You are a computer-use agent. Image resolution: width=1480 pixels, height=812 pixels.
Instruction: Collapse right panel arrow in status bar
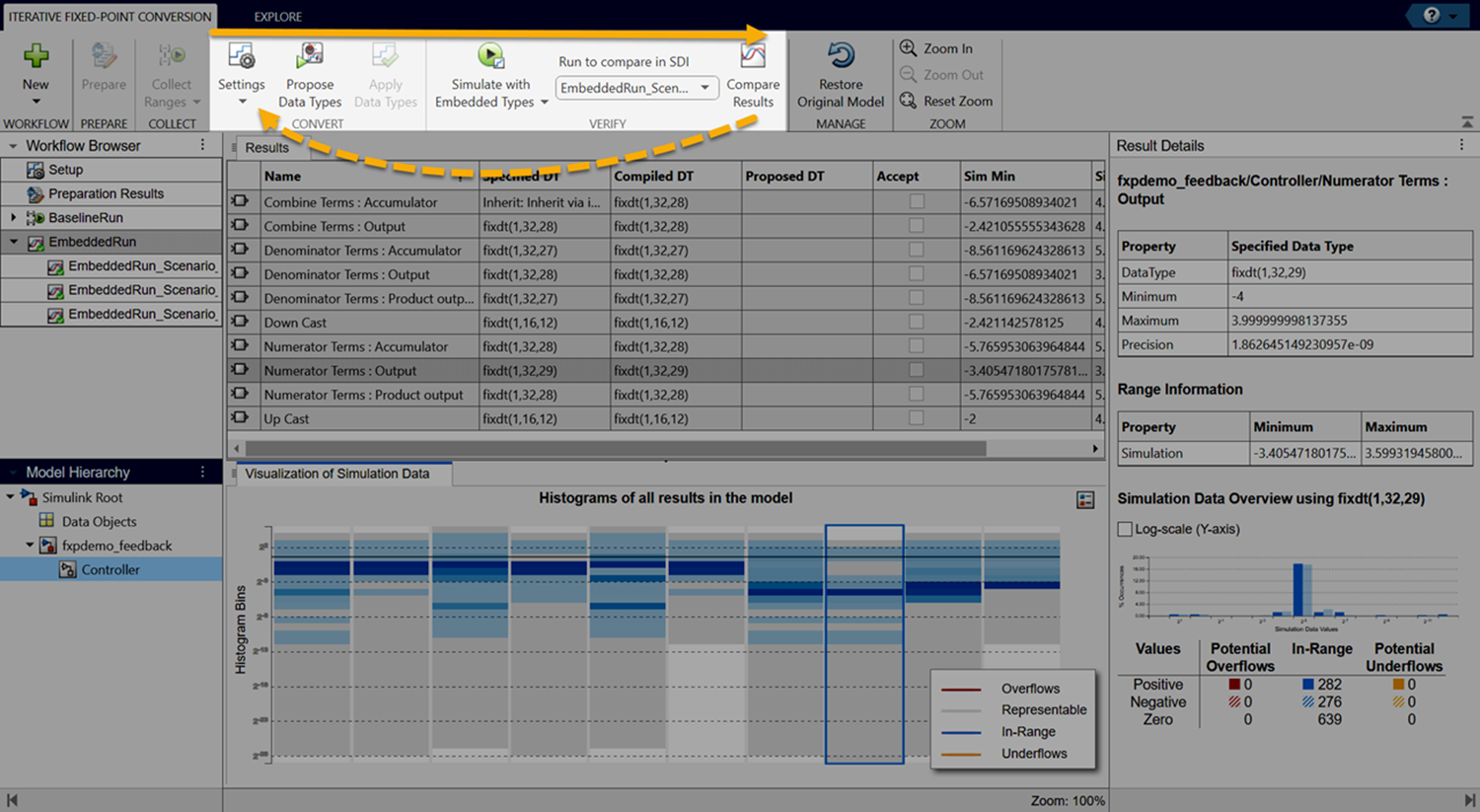[x=1468, y=800]
